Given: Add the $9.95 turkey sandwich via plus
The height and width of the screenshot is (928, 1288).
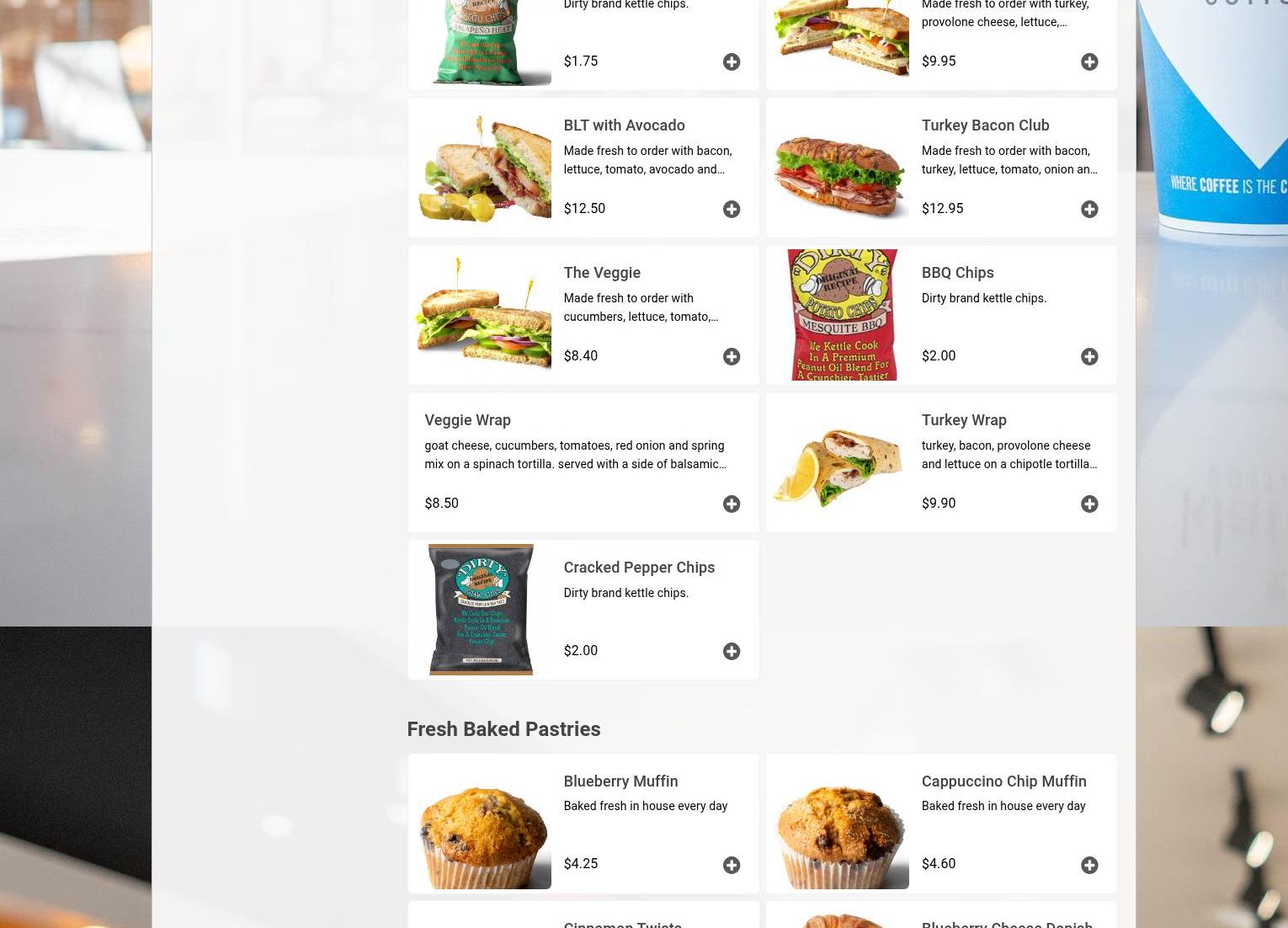Looking at the screenshot, I should pyautogui.click(x=1088, y=61).
